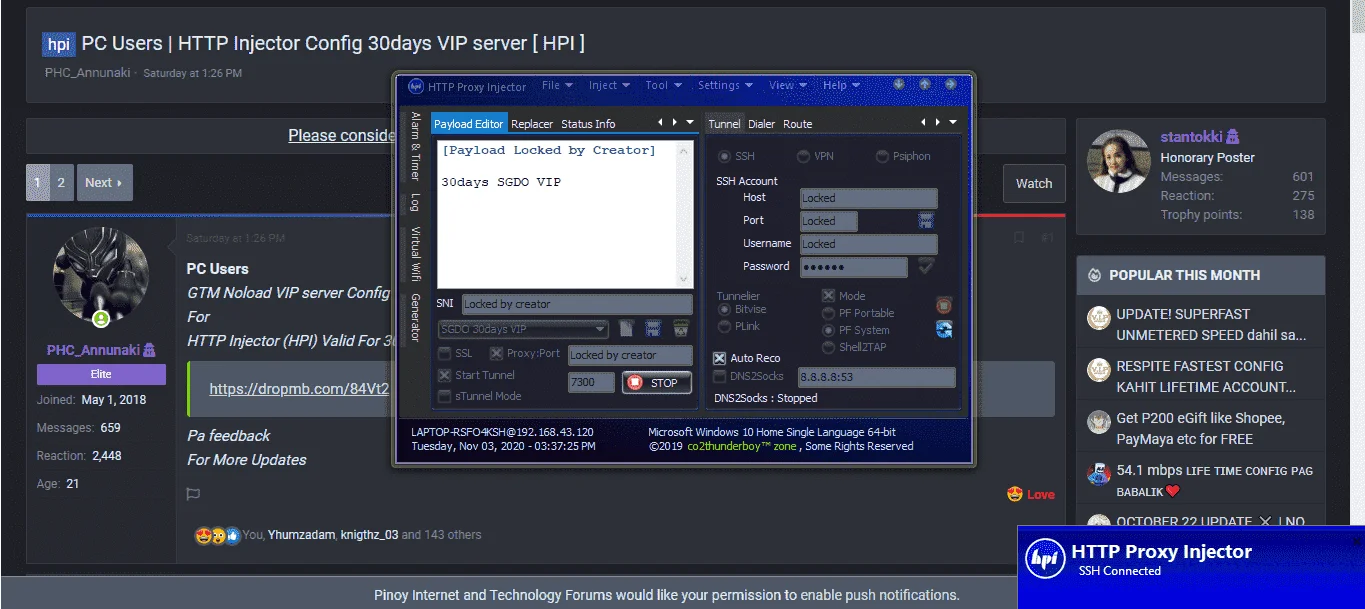Viewport: 1365px width, 609px height.
Task: Select the PLink tunnelier option
Action: [724, 327]
